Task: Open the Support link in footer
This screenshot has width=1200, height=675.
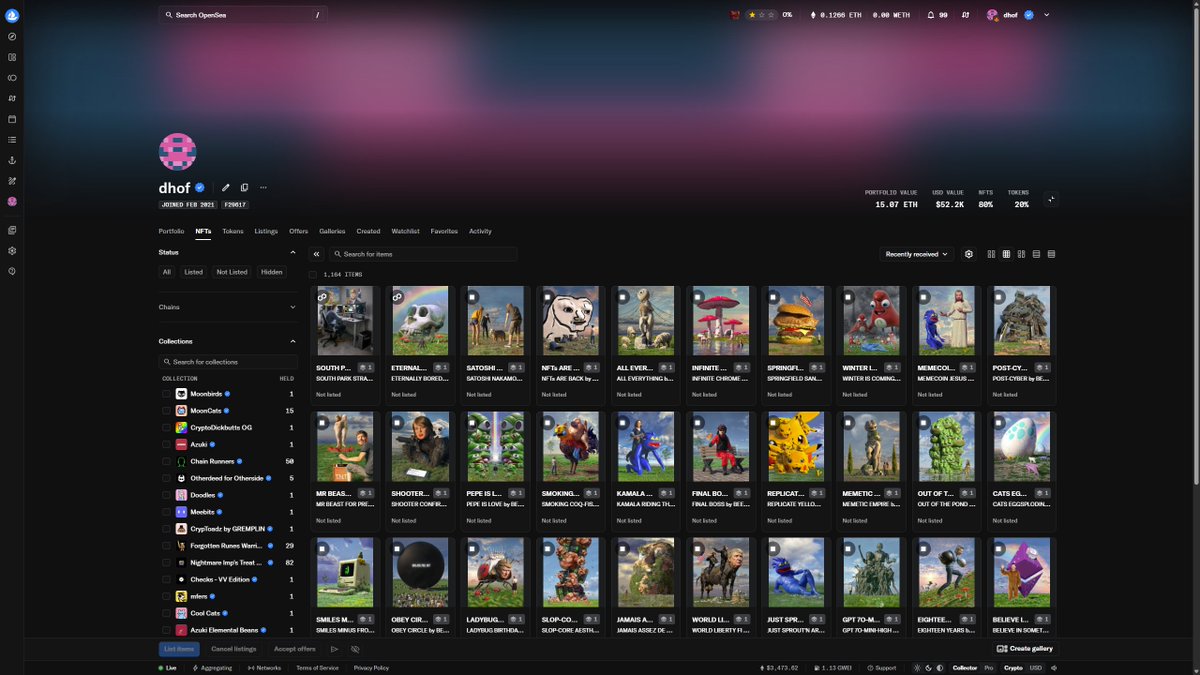Action: coord(881,668)
